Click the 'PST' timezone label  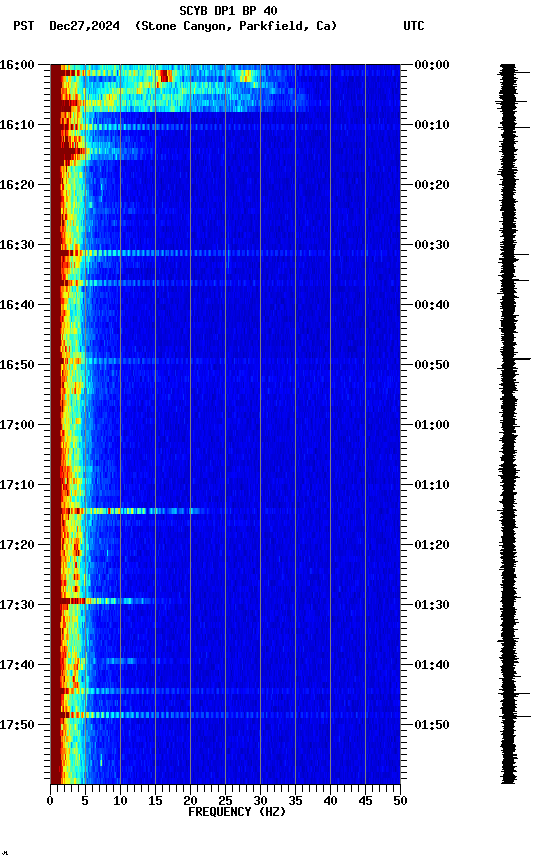[x=24, y=26]
